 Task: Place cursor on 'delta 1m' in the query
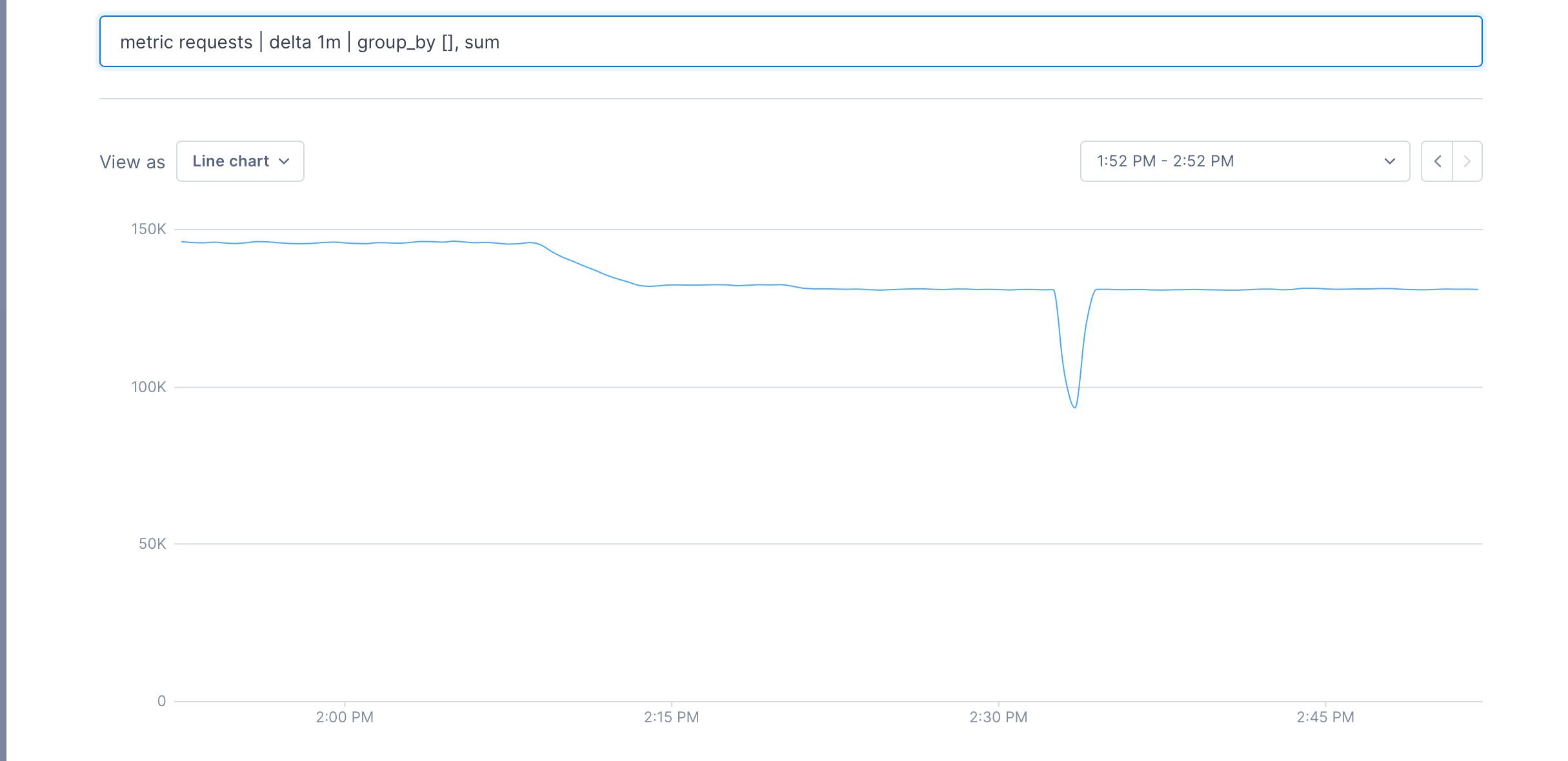click(305, 43)
